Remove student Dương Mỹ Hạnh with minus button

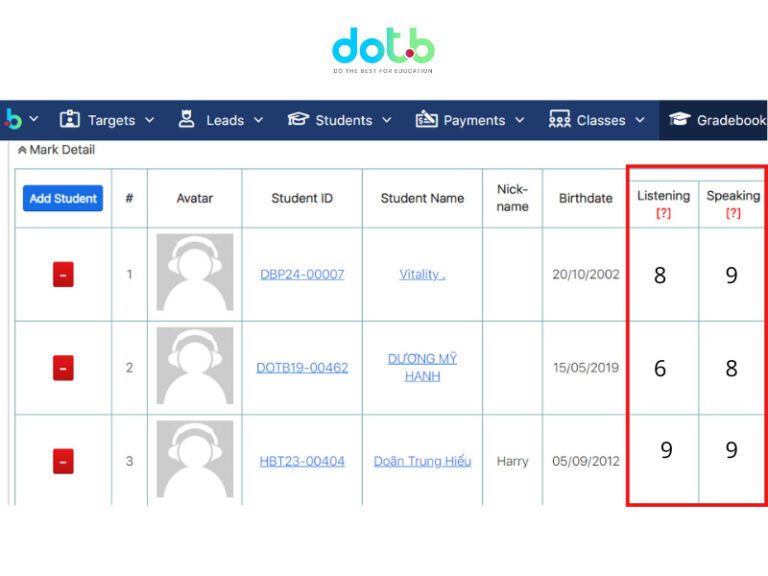pos(63,368)
